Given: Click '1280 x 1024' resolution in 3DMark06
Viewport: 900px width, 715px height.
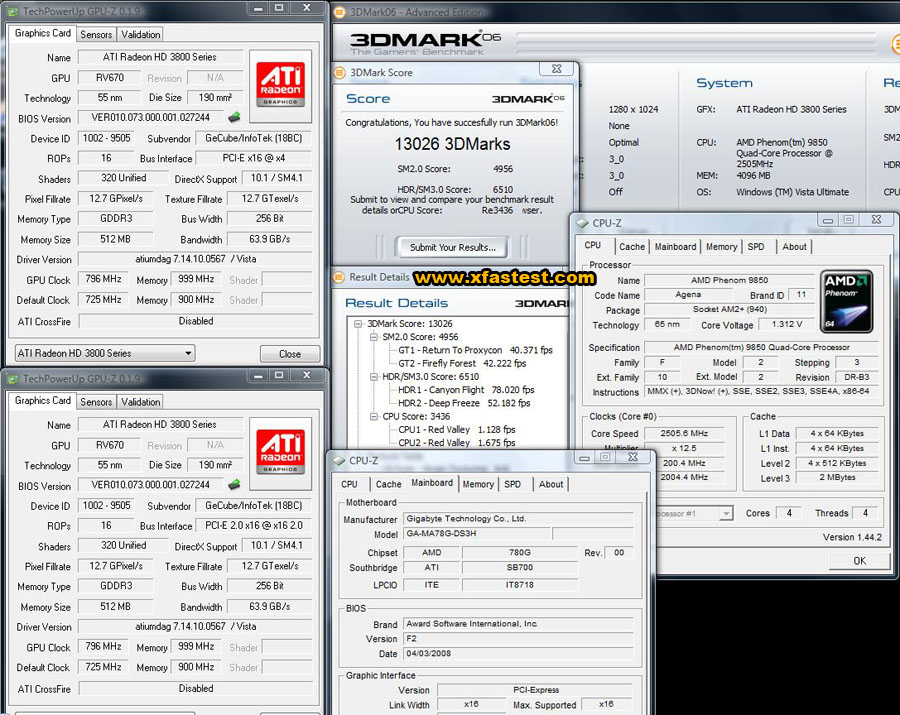Looking at the screenshot, I should 633,109.
